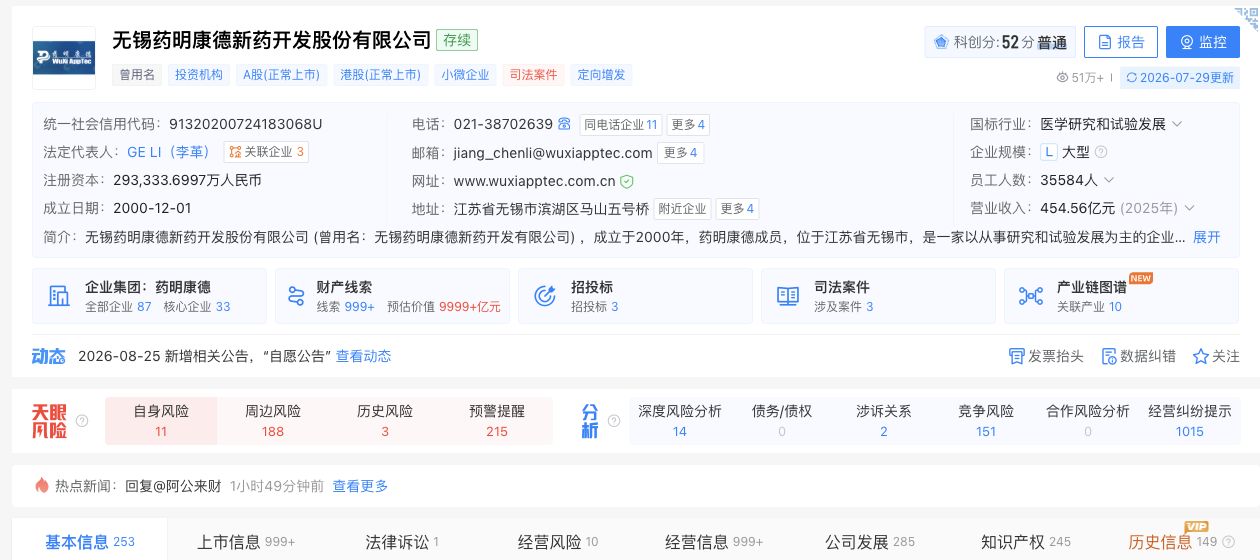Click the 科创分 score badge icon
The image size is (1260, 560).
[941, 42]
